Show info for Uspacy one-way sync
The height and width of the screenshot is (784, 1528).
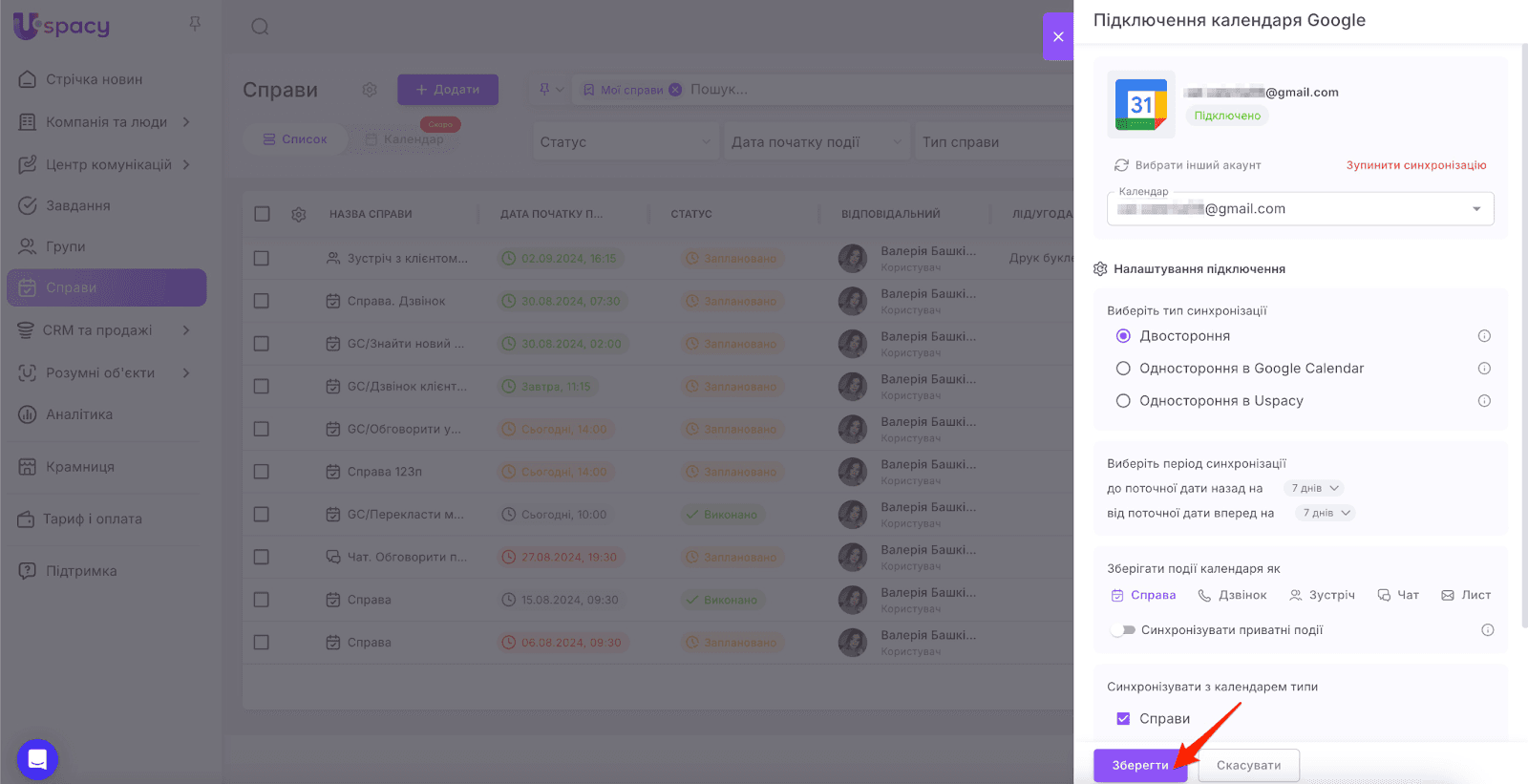(x=1484, y=401)
